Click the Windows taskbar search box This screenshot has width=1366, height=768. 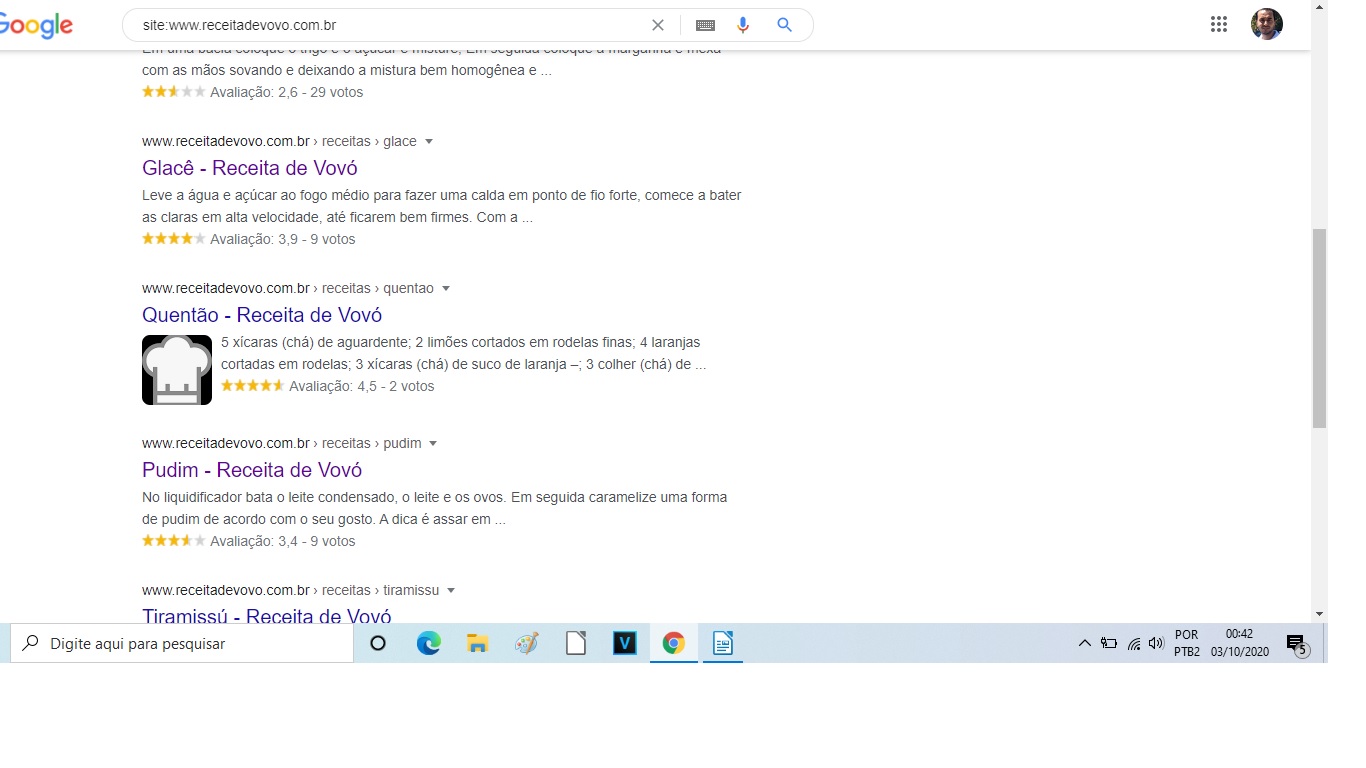(182, 644)
